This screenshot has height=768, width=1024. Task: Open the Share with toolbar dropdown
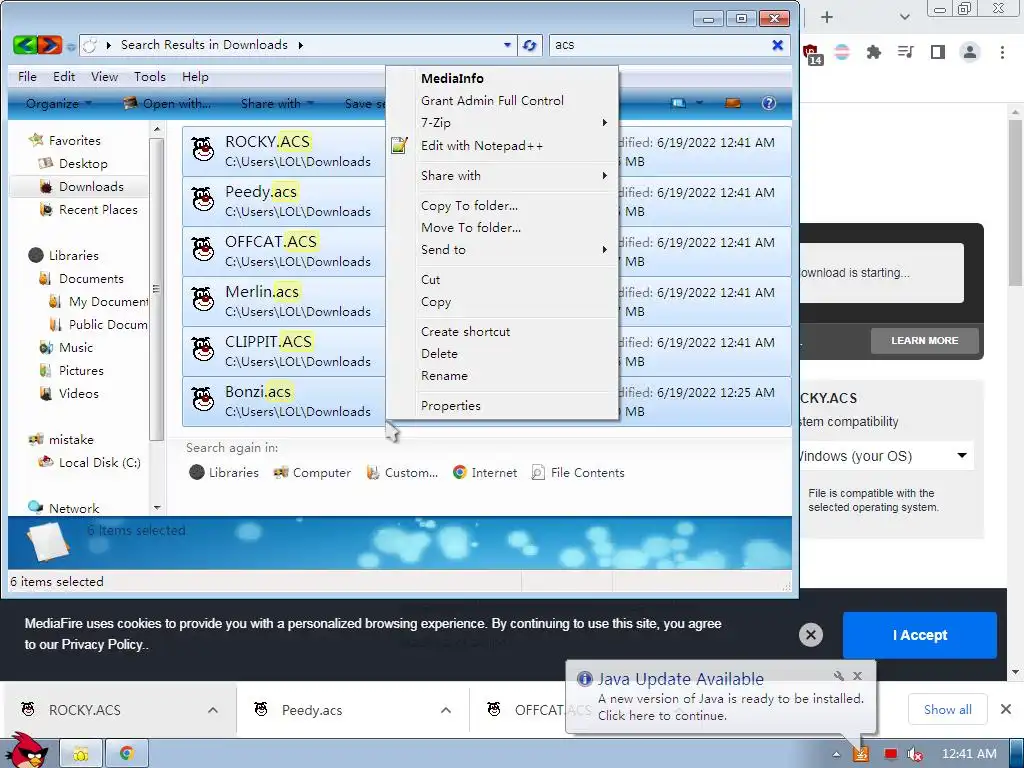pos(278,103)
